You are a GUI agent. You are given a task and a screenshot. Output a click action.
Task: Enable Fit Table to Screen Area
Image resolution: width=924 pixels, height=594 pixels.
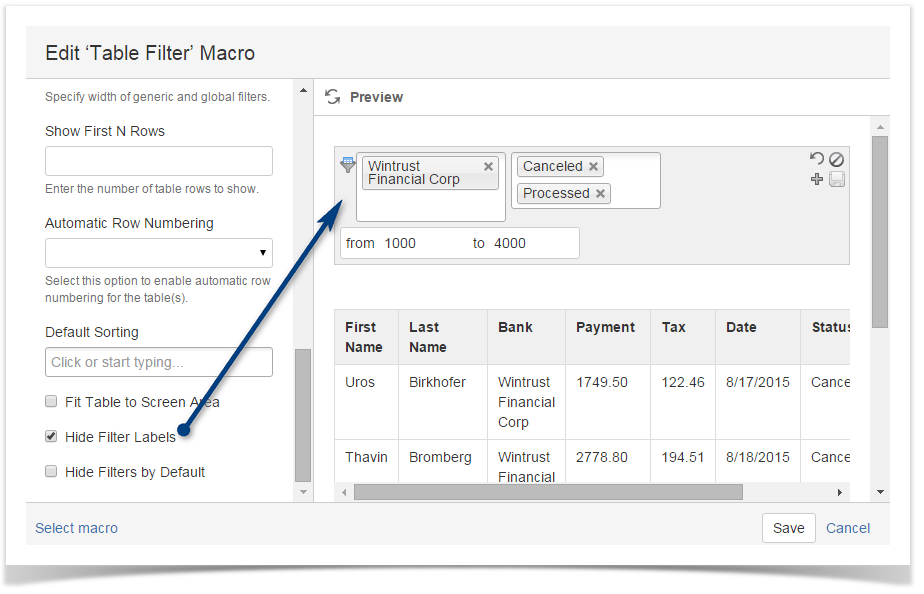point(50,401)
